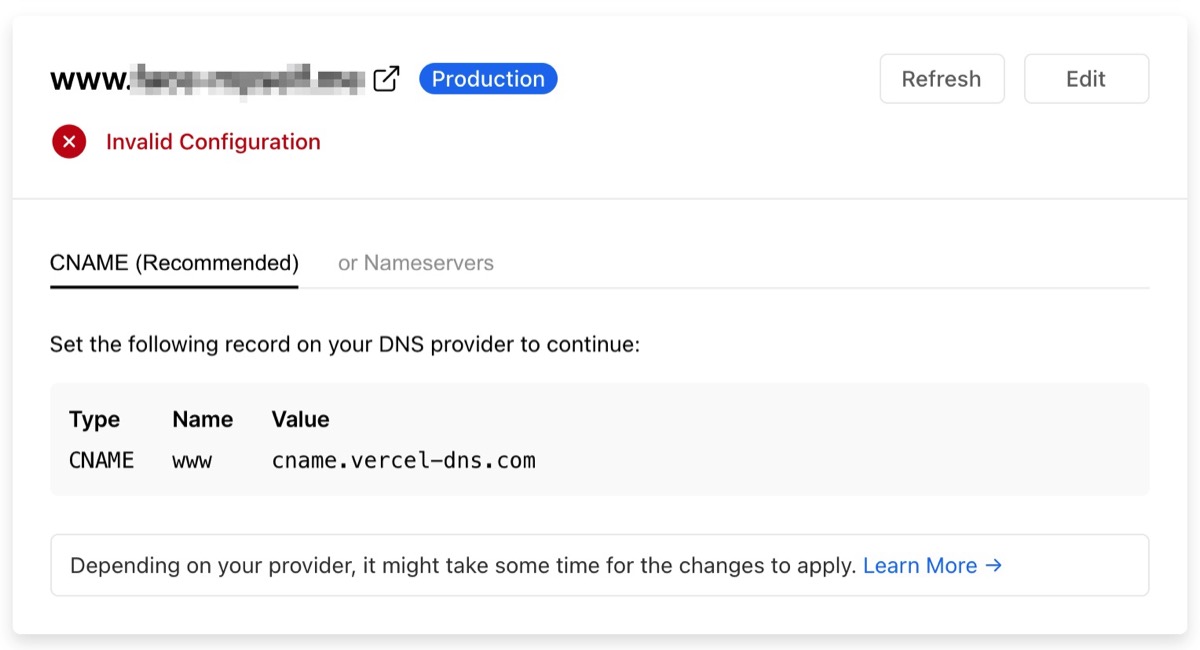This screenshot has width=1200, height=650.
Task: Click the Edit button
Action: tap(1086, 78)
